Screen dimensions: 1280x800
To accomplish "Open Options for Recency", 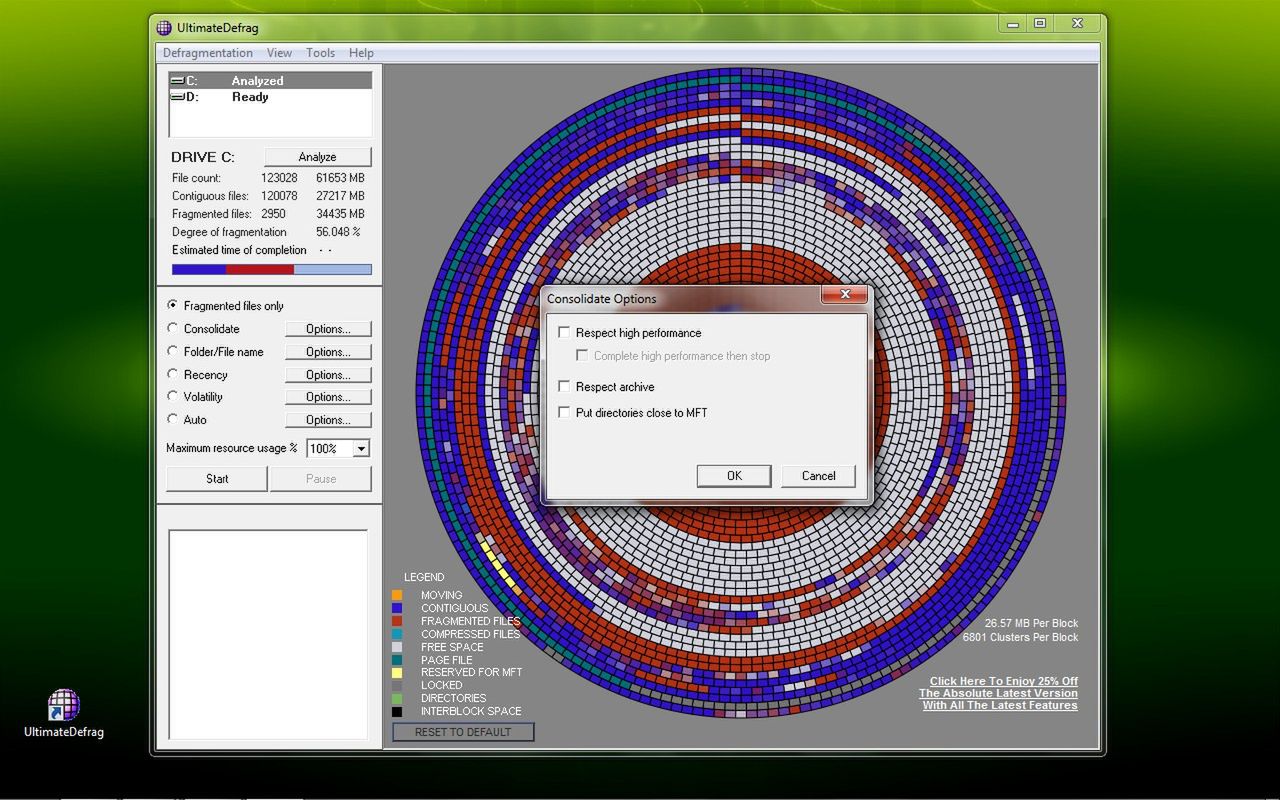I will click(x=328, y=375).
